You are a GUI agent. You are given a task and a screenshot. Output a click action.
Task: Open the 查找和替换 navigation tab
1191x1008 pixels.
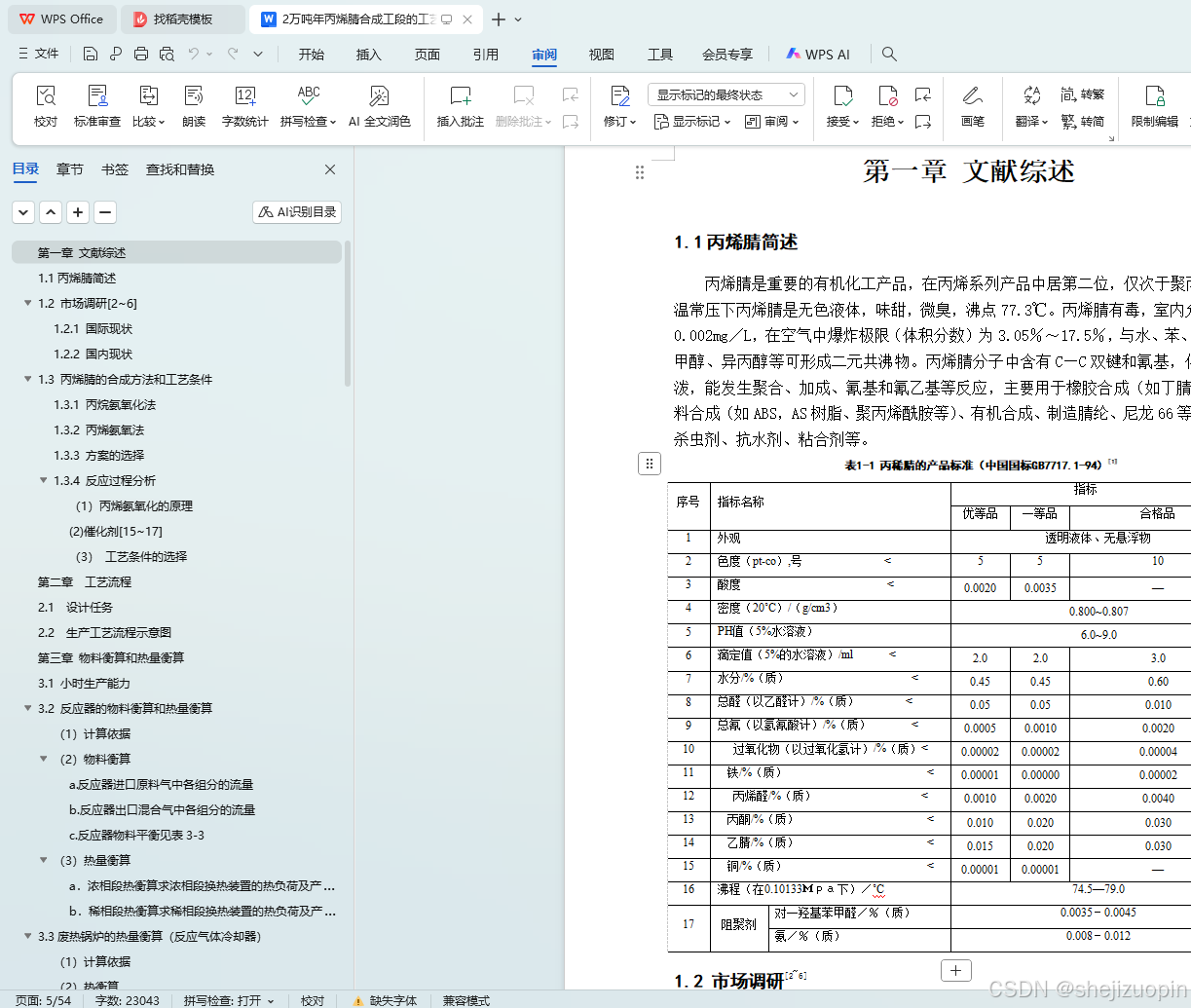pos(180,169)
